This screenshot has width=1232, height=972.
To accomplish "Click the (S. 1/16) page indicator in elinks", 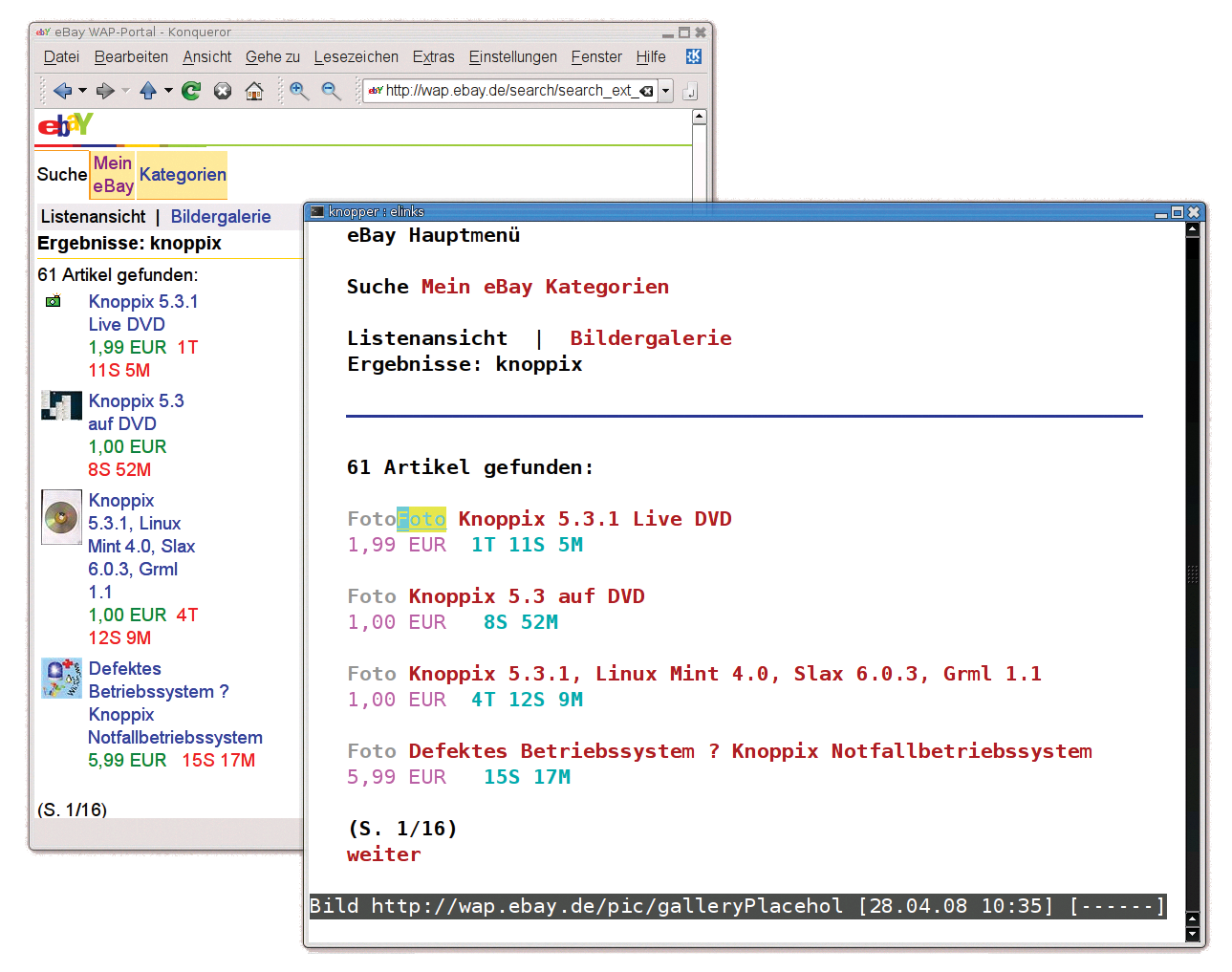I will [x=402, y=829].
